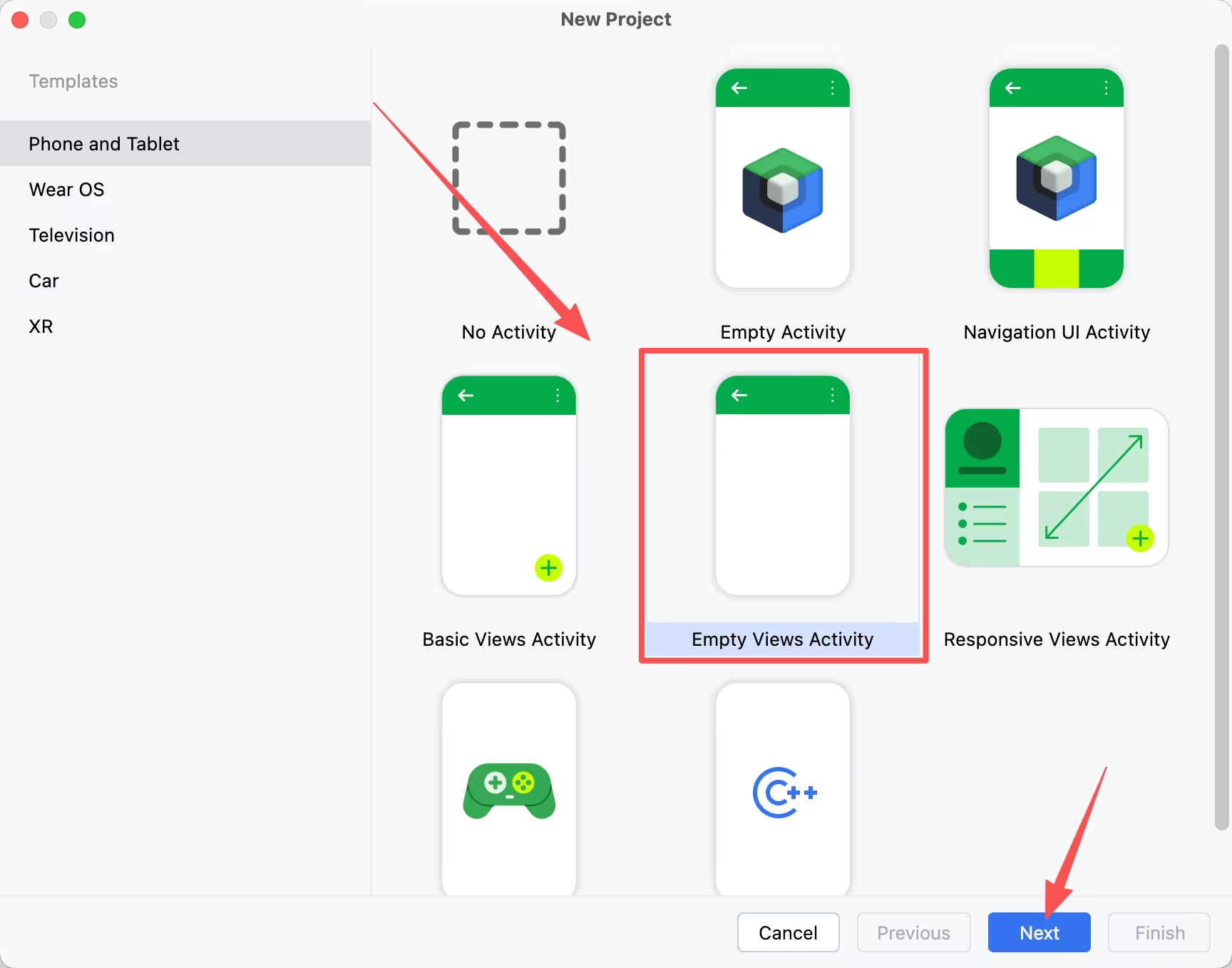Click the Next button

click(1039, 932)
